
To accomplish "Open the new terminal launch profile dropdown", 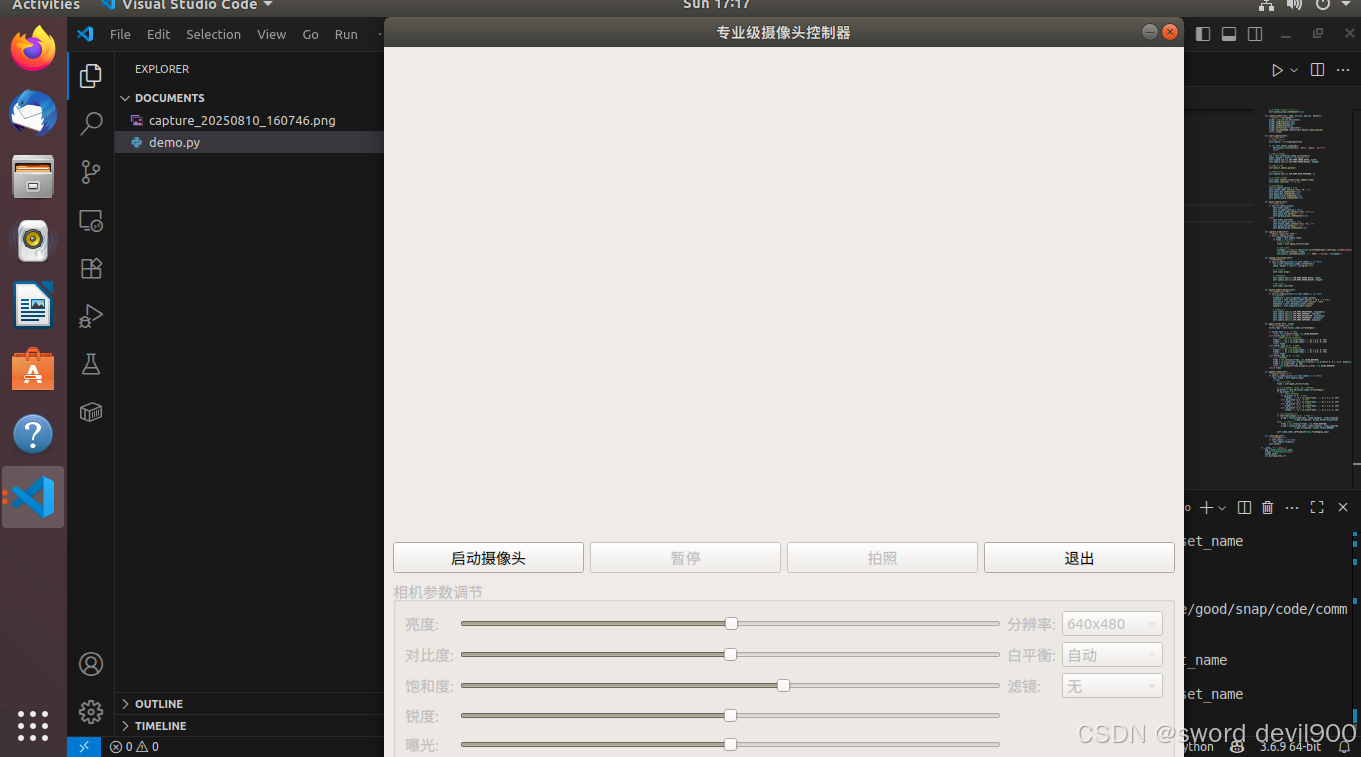I will pyautogui.click(x=1222, y=508).
